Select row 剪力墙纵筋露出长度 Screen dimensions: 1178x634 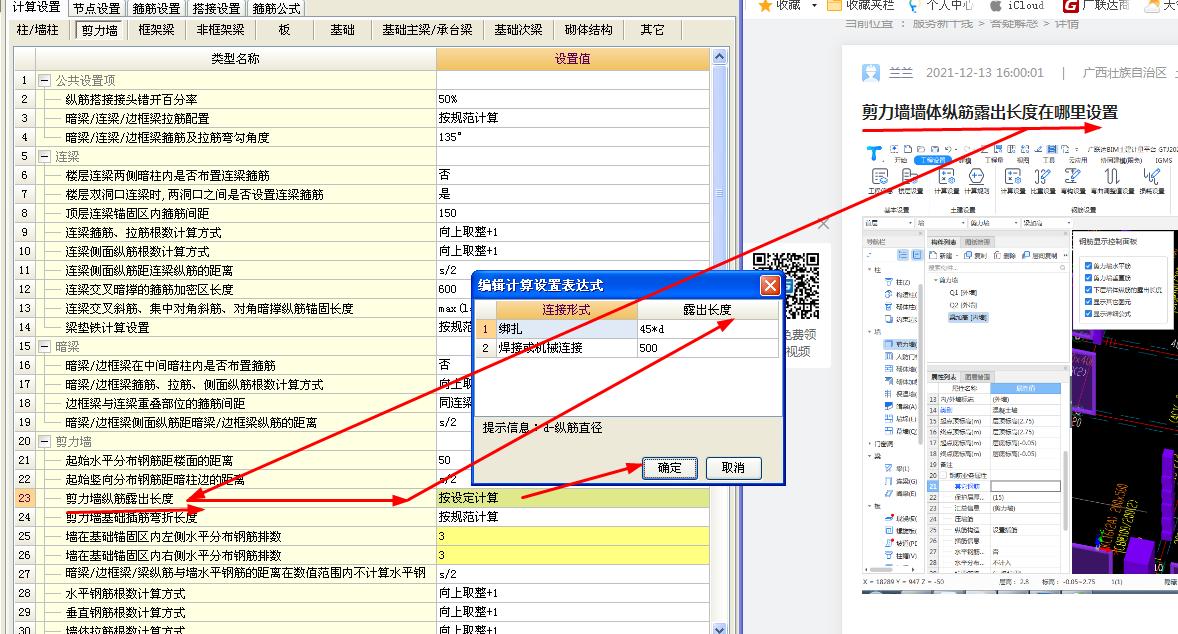tap(235, 499)
